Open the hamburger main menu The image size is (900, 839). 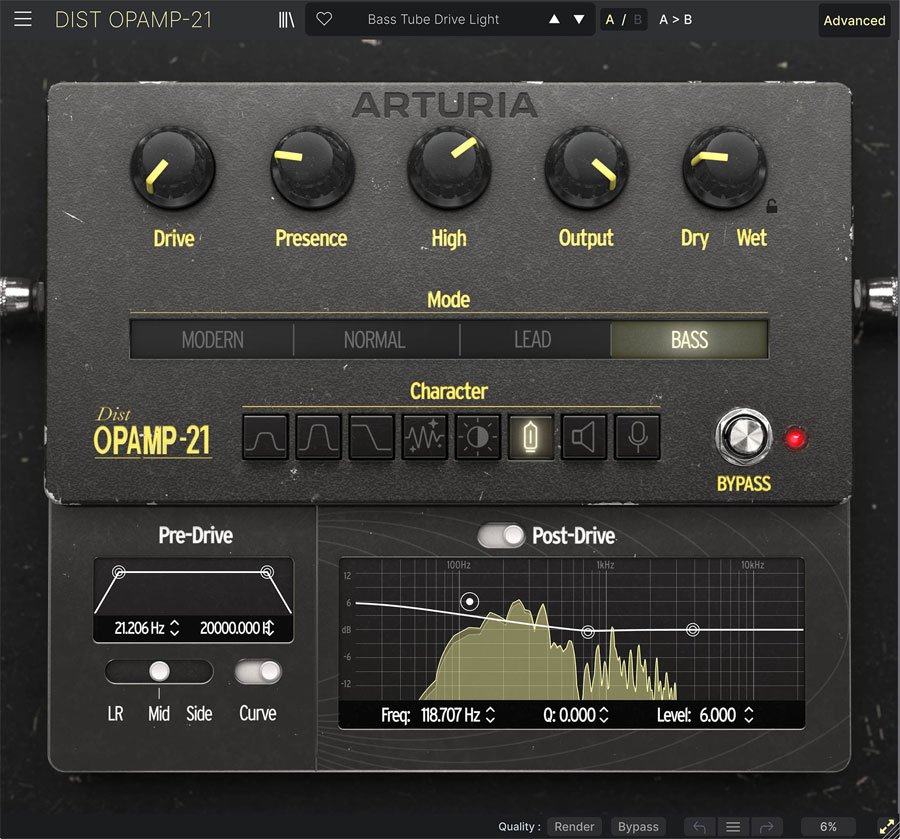click(x=22, y=19)
